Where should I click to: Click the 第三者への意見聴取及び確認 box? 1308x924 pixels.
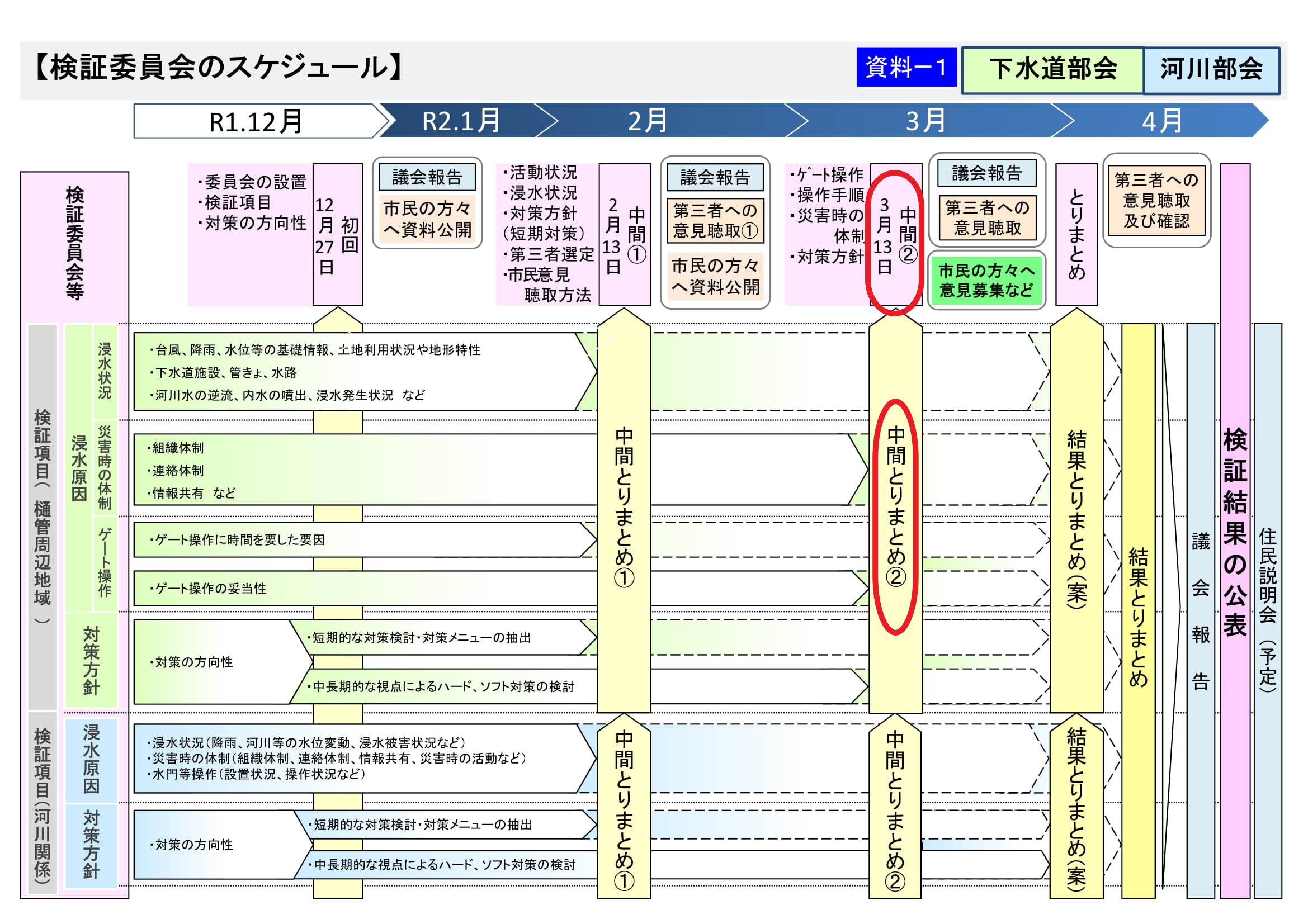pyautogui.click(x=1156, y=201)
